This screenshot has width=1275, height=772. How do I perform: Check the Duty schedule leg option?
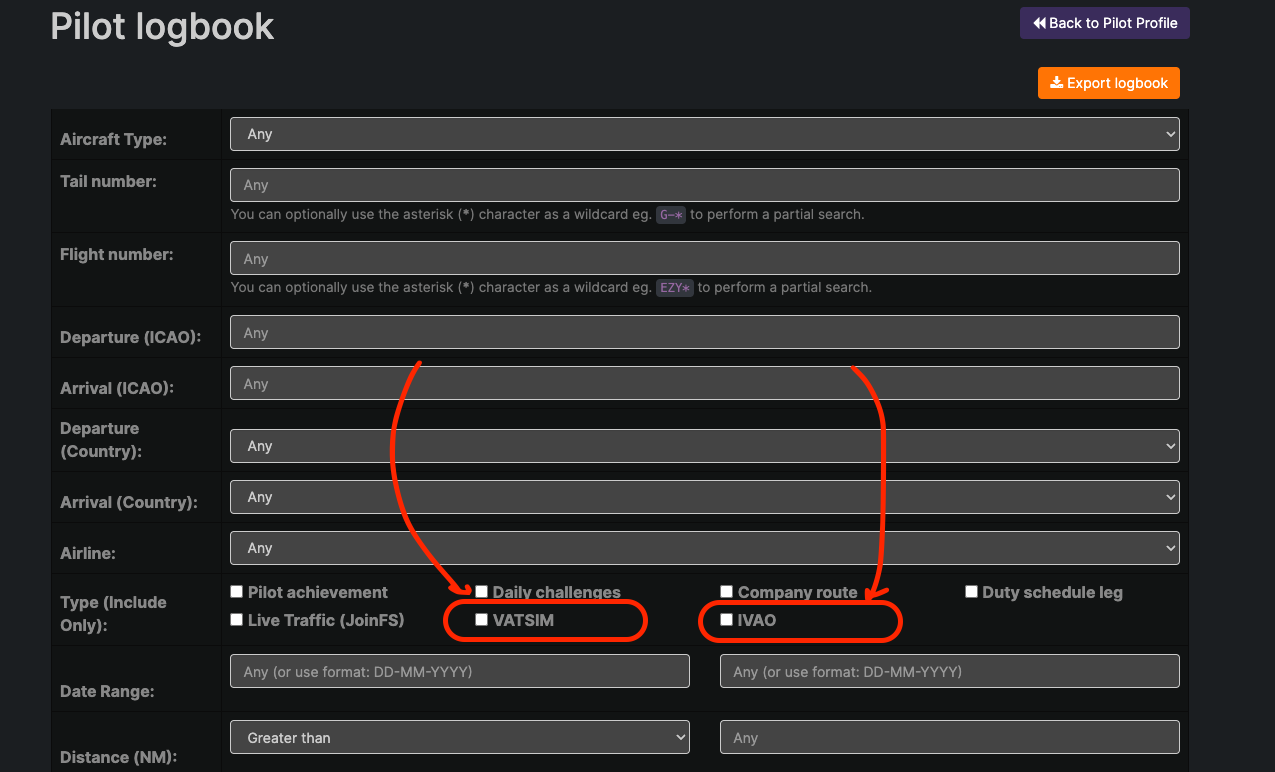[x=970, y=591]
